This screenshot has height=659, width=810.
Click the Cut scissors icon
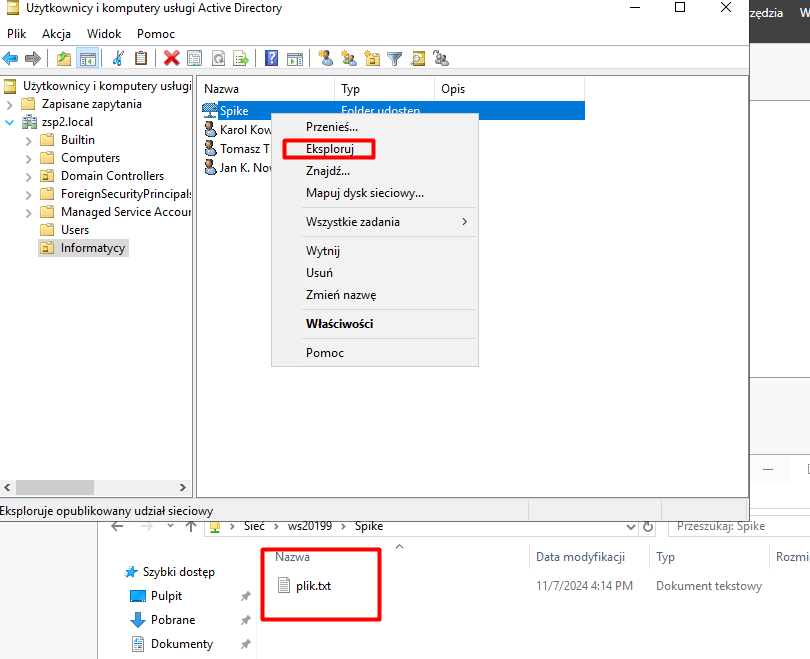(118, 58)
